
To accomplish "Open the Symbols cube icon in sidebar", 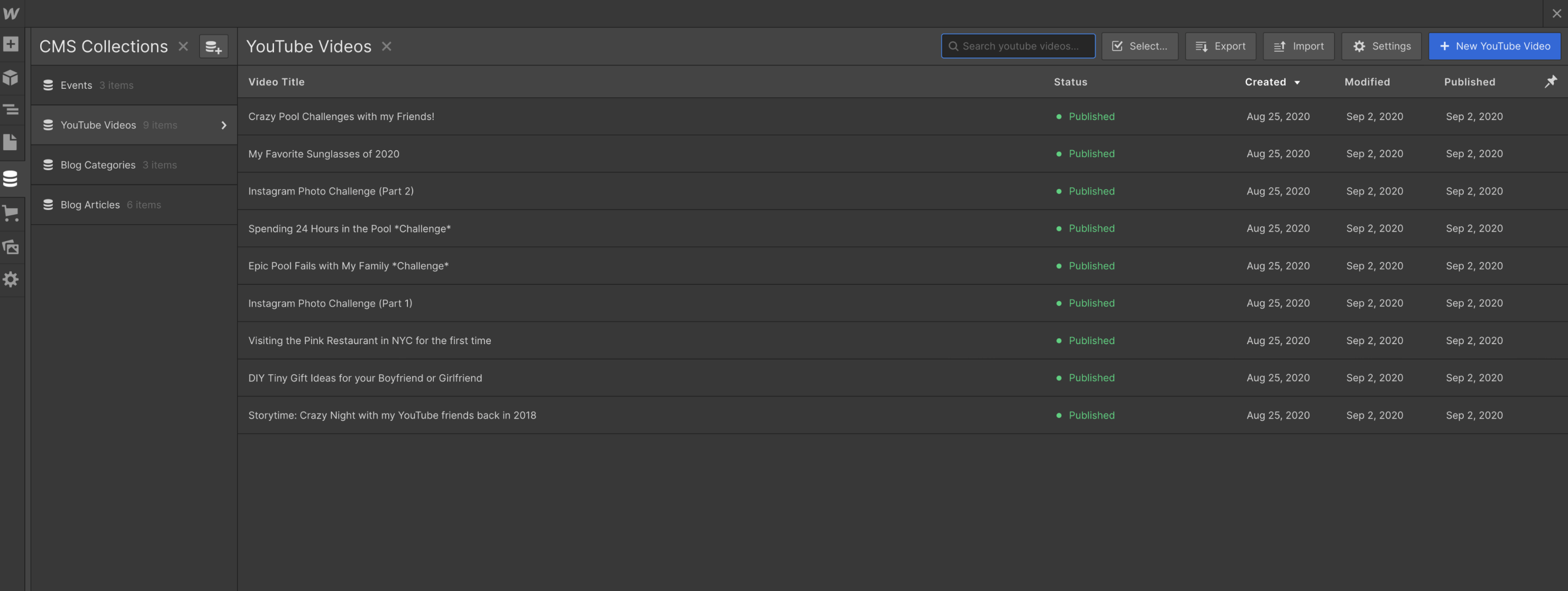I will click(11, 77).
